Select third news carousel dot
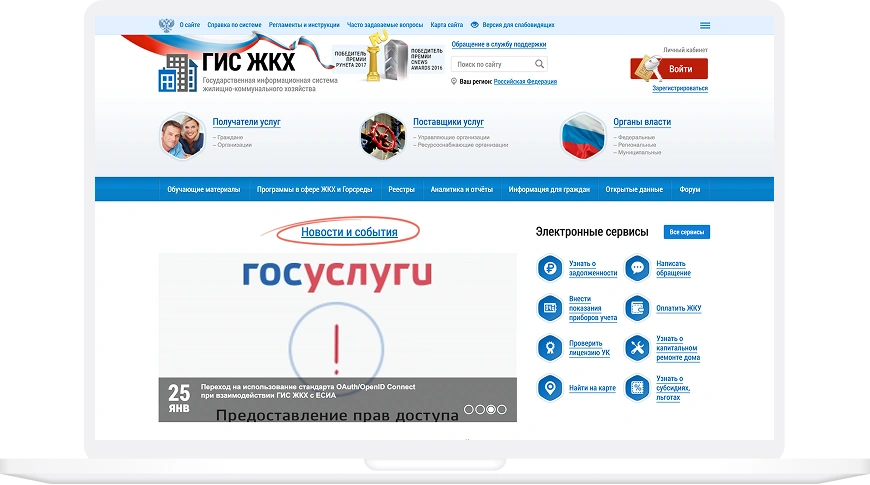870x485 pixels. [490, 410]
